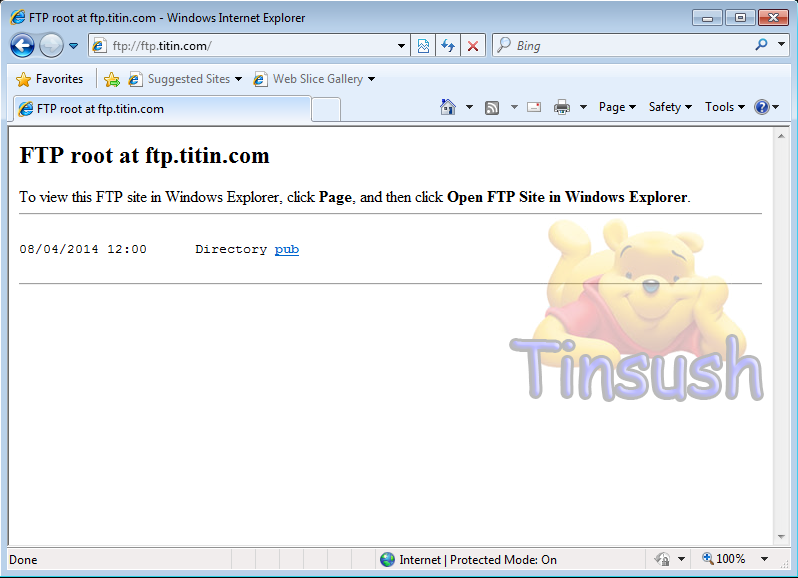
Task: Select the FTP root at ftp.titin.com tab
Action: [162, 109]
